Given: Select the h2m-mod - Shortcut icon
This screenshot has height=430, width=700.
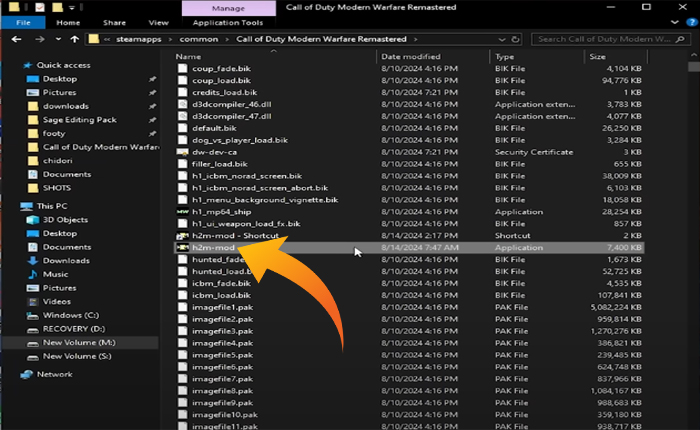Looking at the screenshot, I should 183,236.
